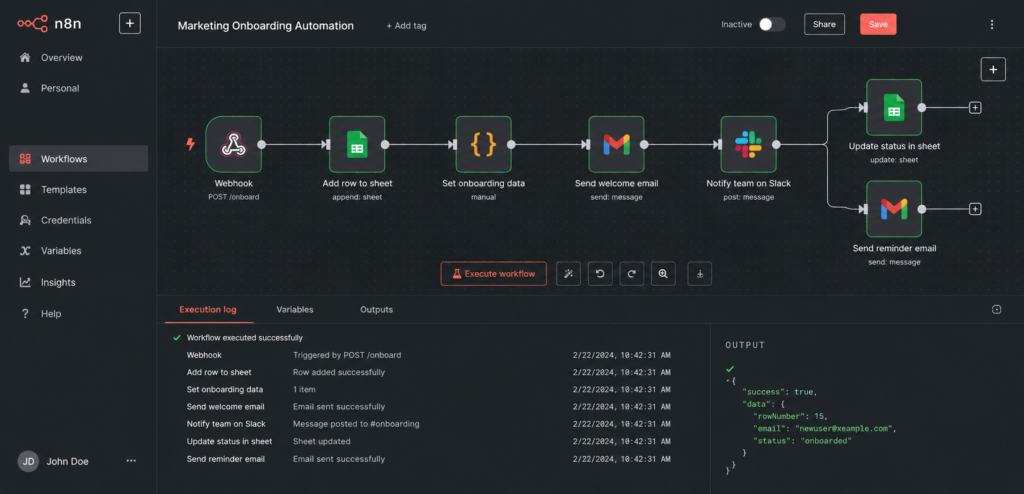Click the Execute workflow button
Screen dimensions: 1024x494
pyautogui.click(x=494, y=274)
